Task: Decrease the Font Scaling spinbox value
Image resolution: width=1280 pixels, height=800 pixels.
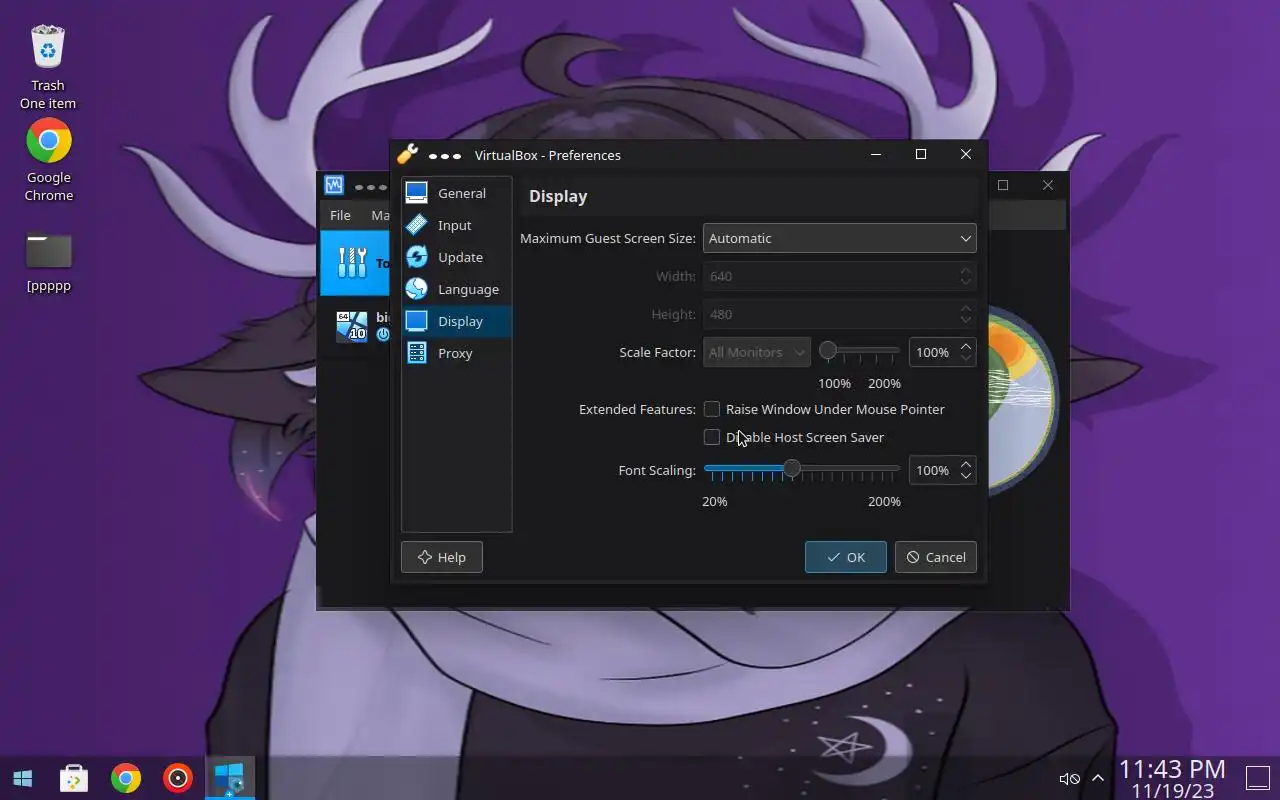Action: point(965,477)
